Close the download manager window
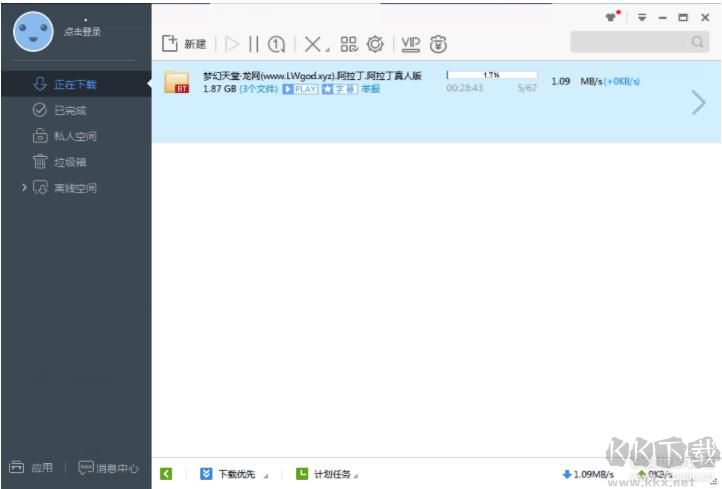The image size is (722, 489). [705, 17]
